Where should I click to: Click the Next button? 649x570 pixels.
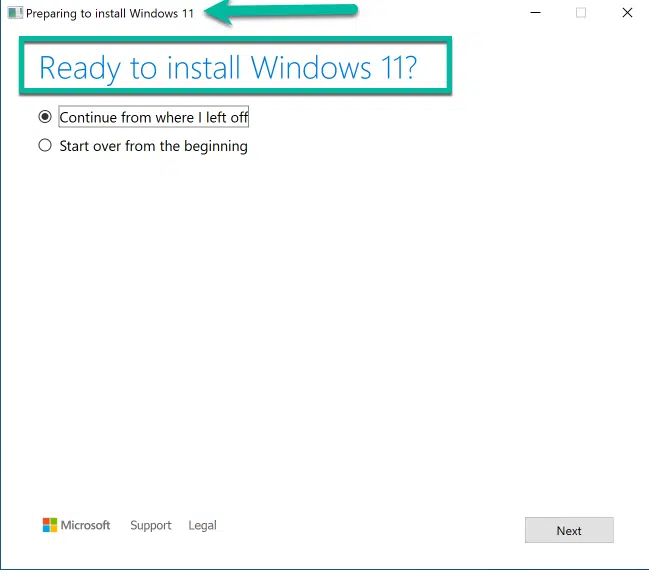tap(569, 530)
